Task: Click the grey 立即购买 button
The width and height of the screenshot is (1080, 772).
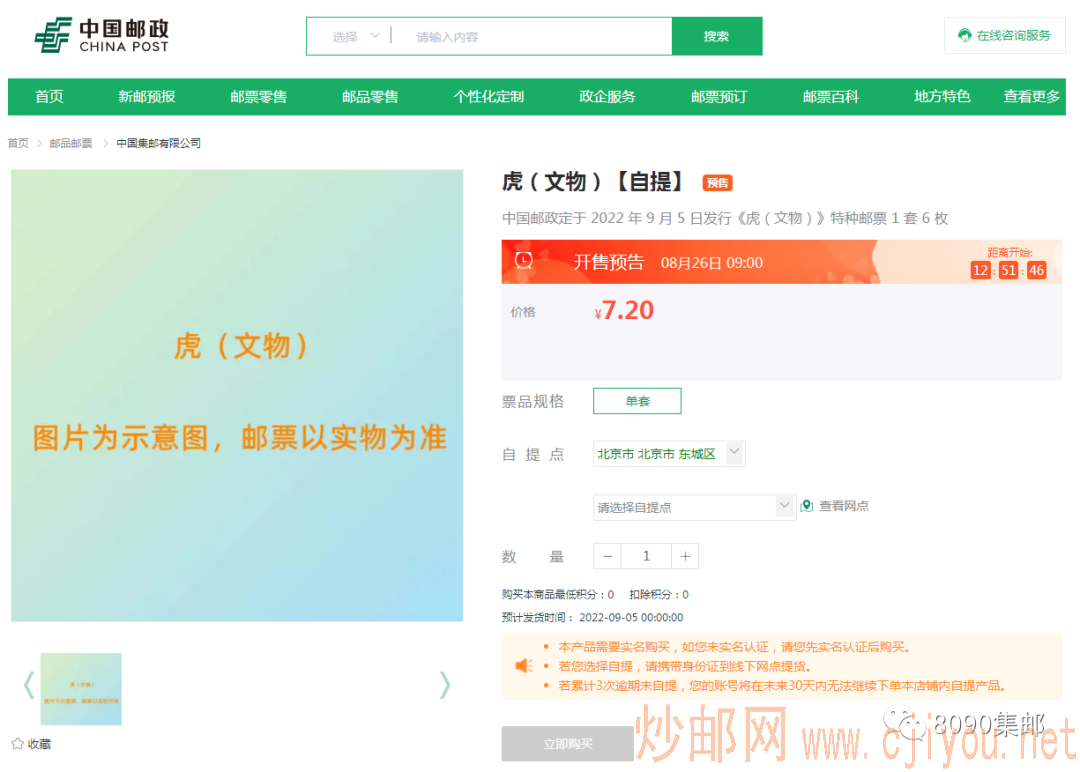Action: tap(568, 744)
